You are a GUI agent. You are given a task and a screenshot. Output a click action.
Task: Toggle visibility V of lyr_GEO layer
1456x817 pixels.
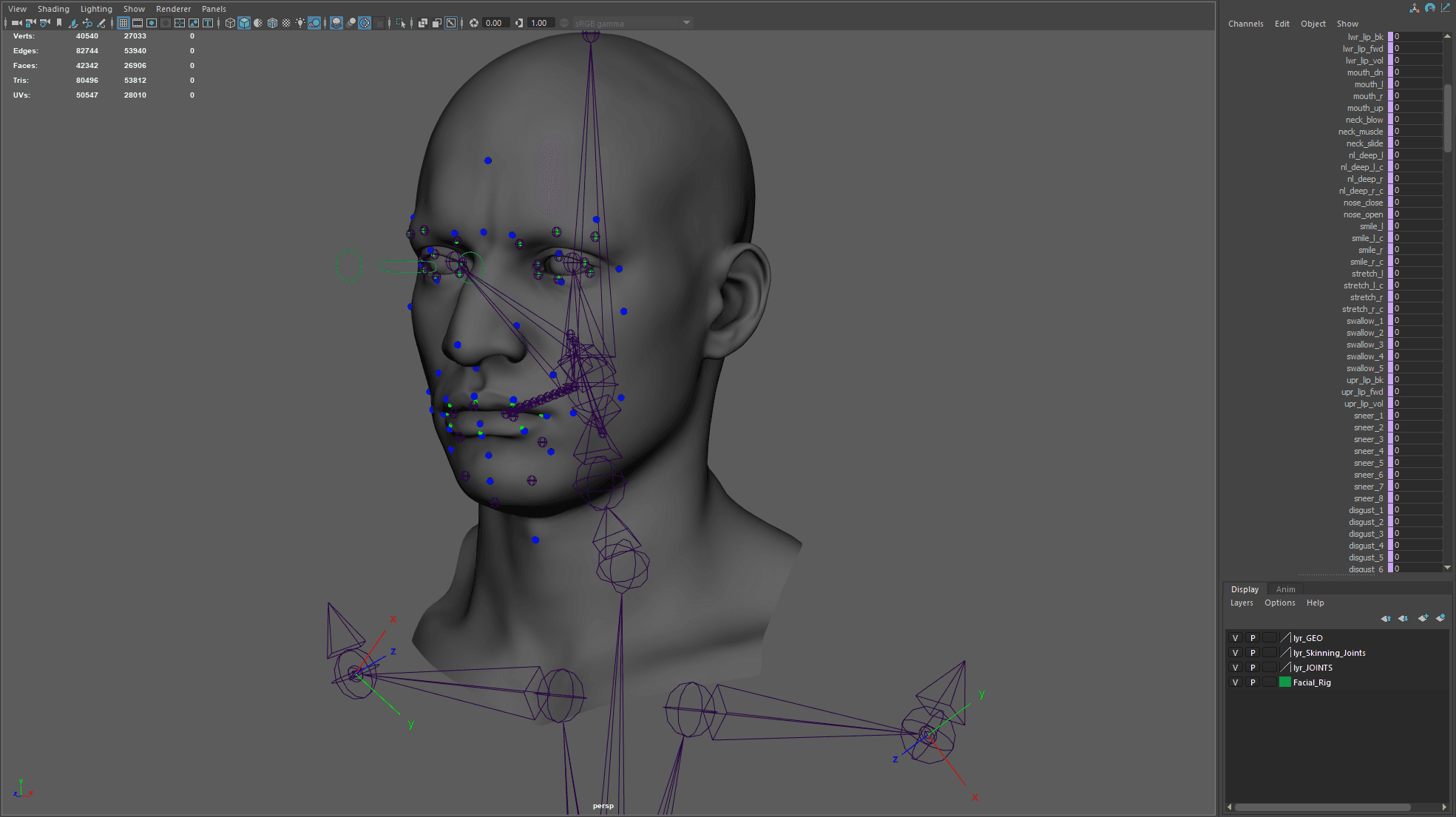point(1235,638)
